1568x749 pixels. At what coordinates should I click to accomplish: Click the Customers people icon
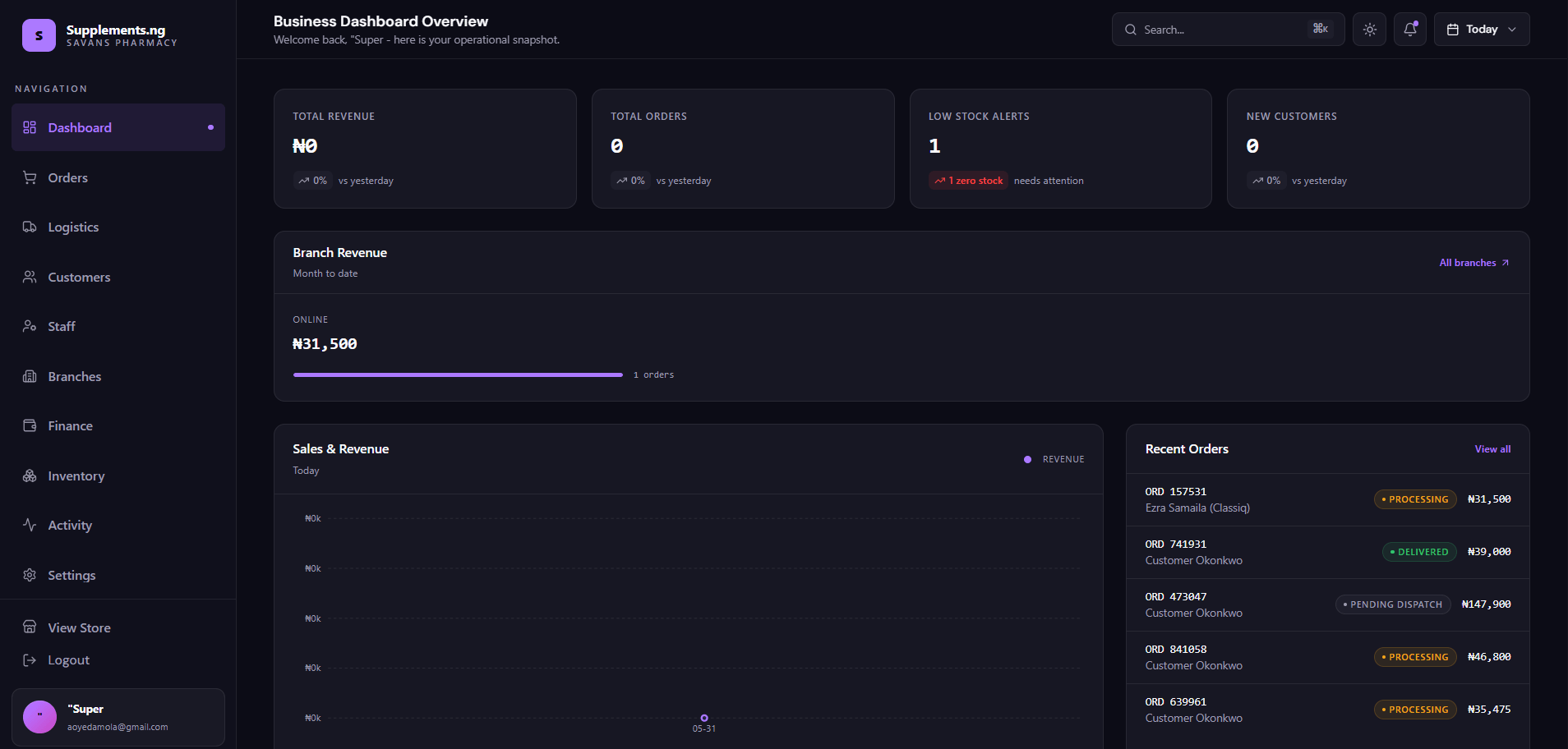[30, 277]
